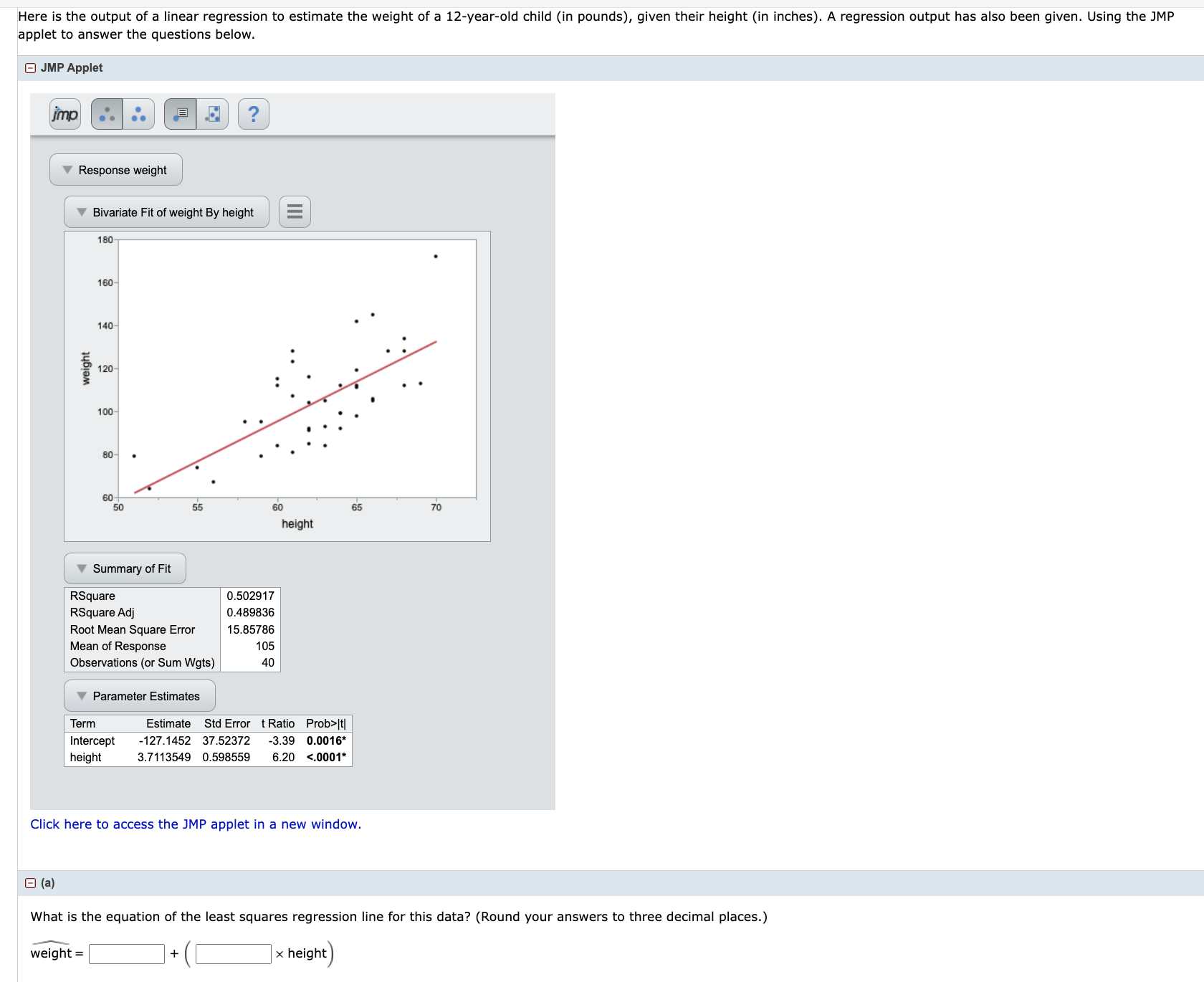Open the Help question mark icon
Image resolution: width=1204 pixels, height=982 pixels.
click(254, 113)
